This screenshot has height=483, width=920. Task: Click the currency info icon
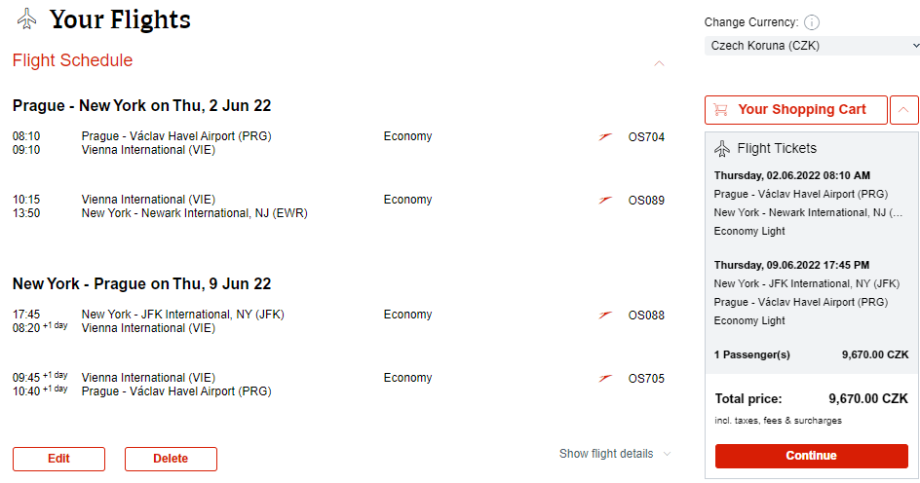812,22
